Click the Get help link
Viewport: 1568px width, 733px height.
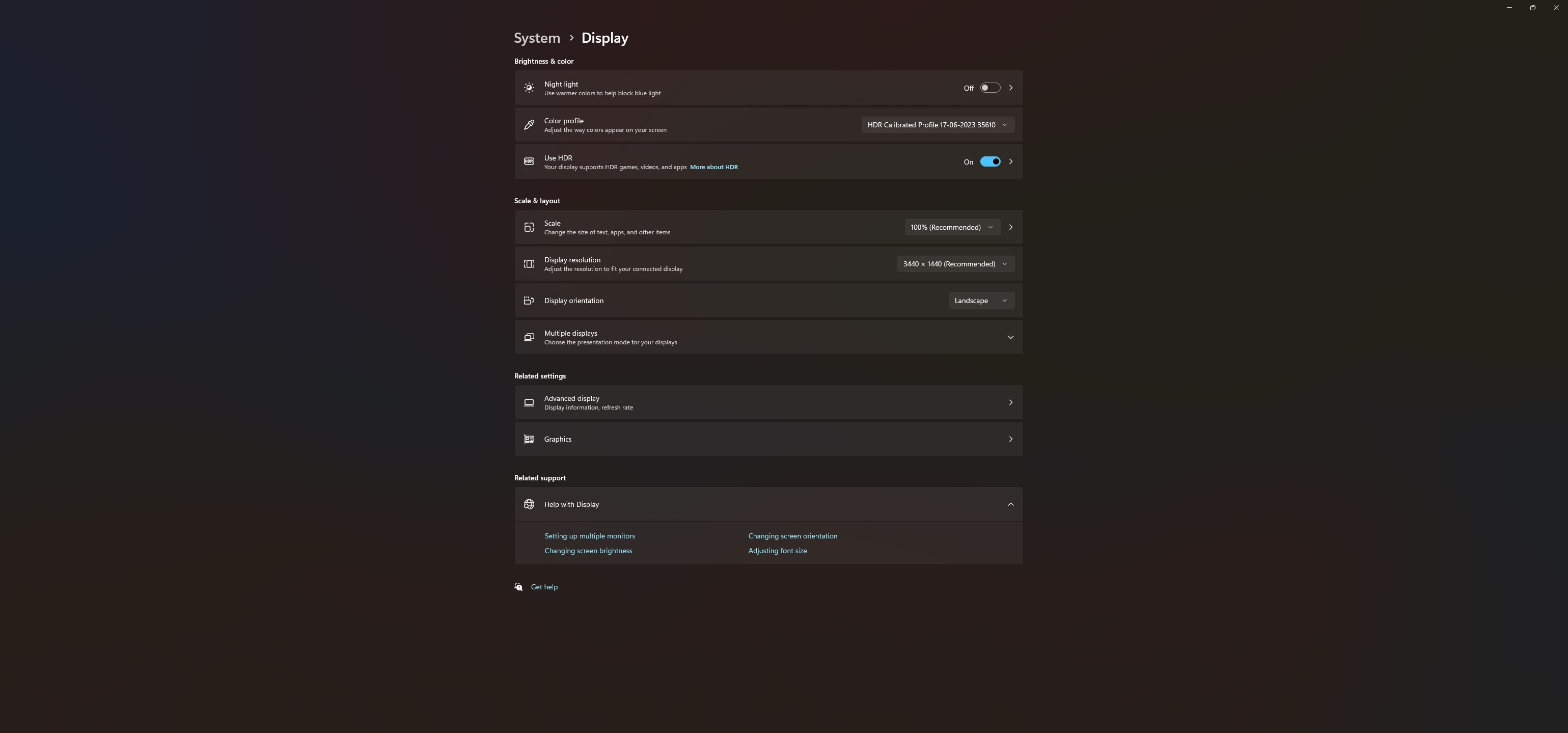[544, 587]
